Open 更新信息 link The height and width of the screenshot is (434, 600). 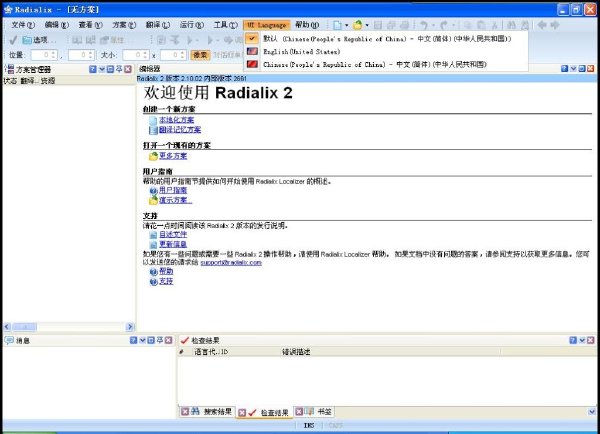173,244
